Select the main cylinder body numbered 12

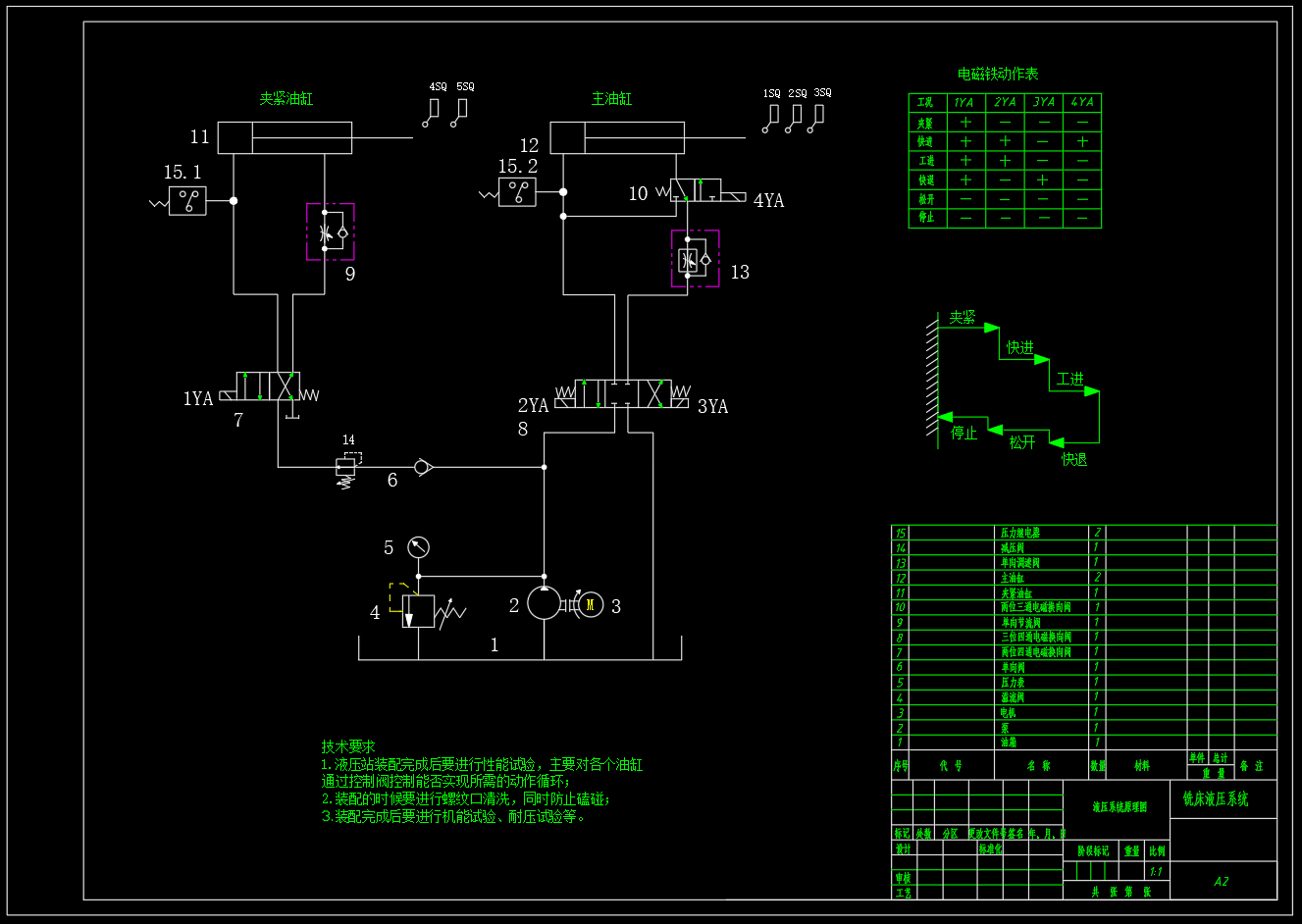[617, 137]
